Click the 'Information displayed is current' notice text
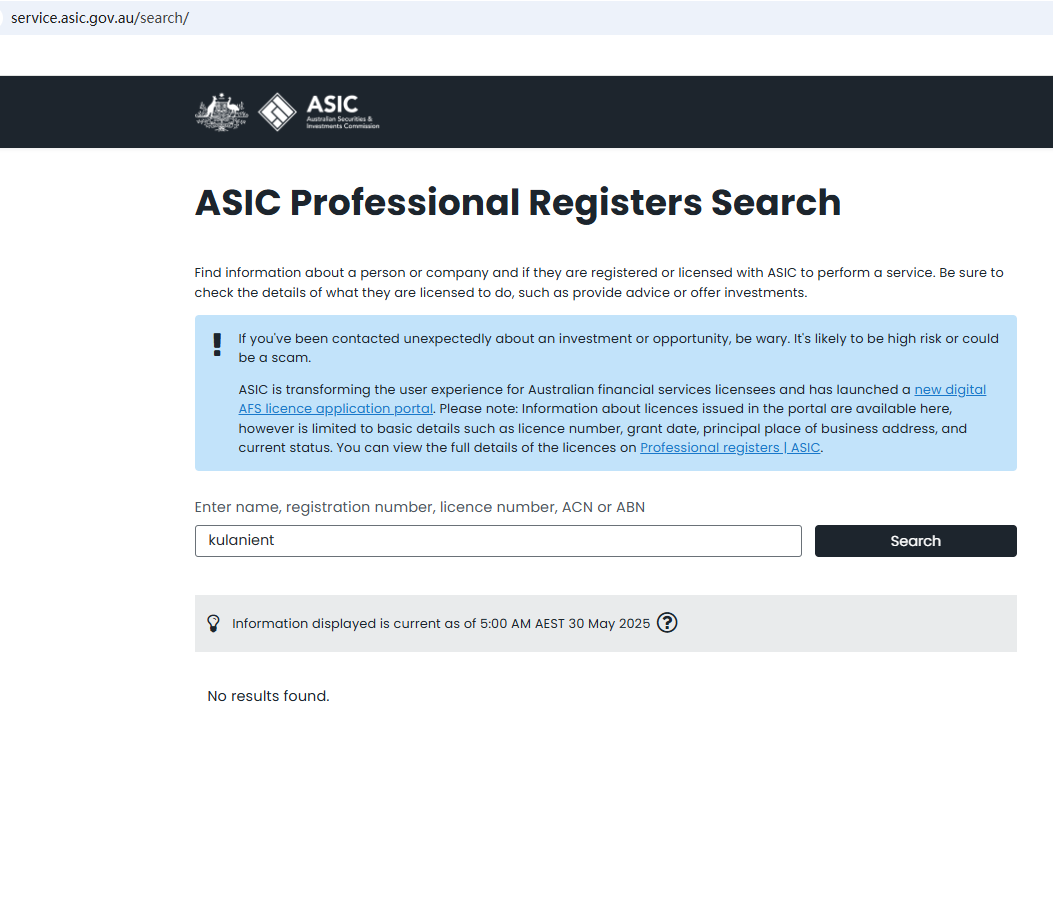Image resolution: width=1053 pixels, height=909 pixels. tap(440, 624)
